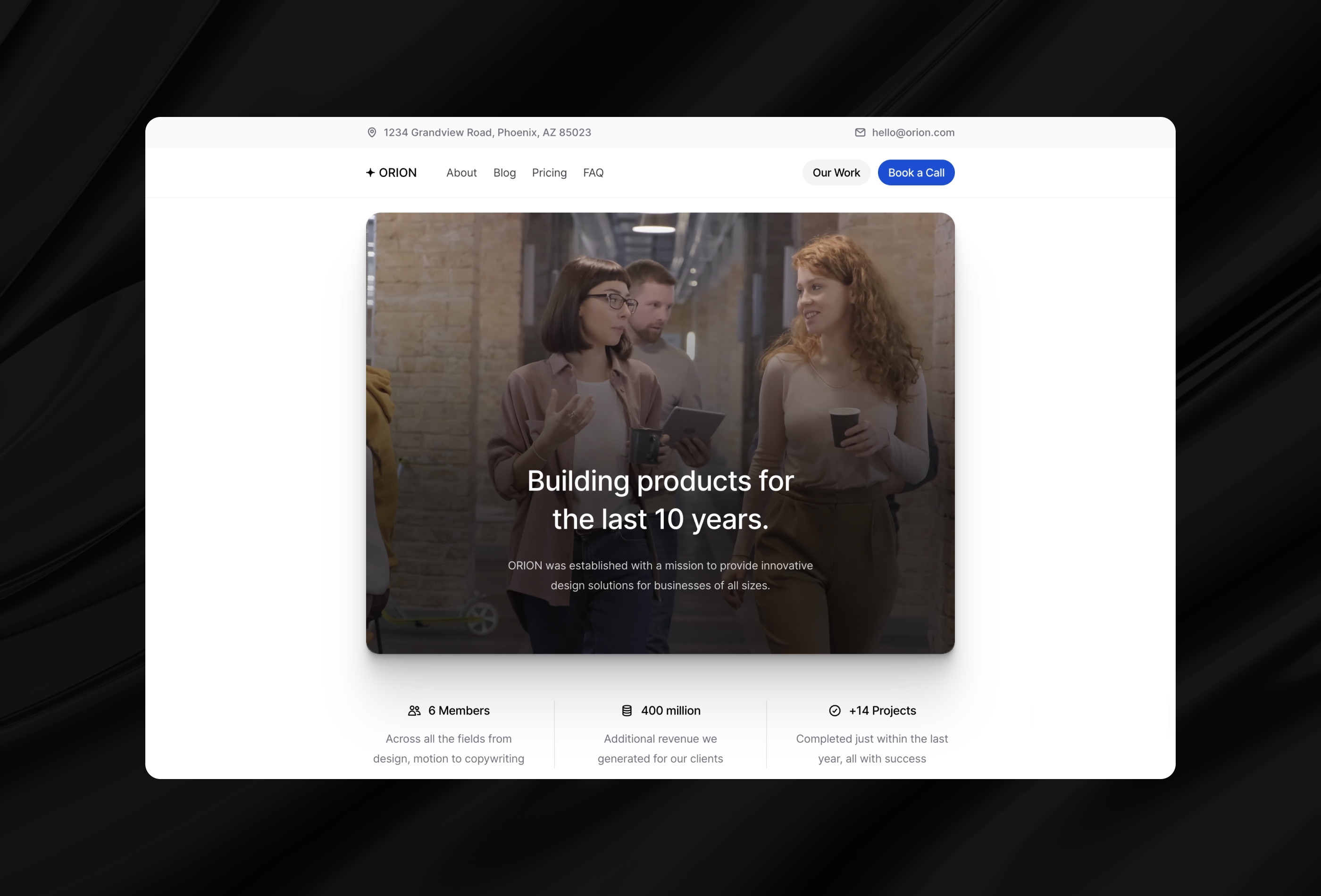Click the members people icon

click(414, 711)
